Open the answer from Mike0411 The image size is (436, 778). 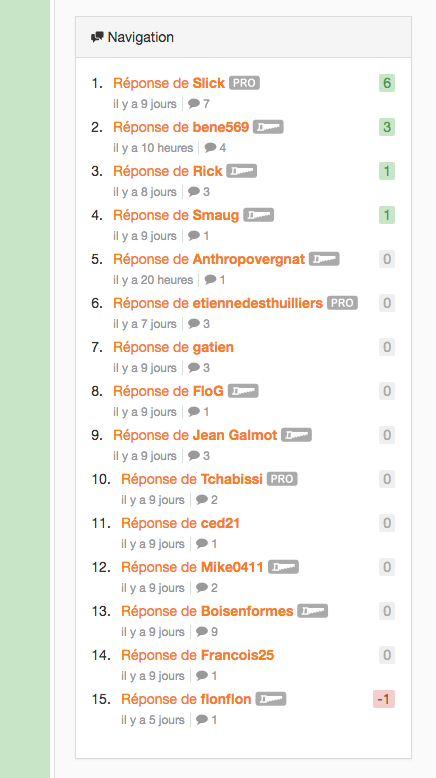[192, 567]
